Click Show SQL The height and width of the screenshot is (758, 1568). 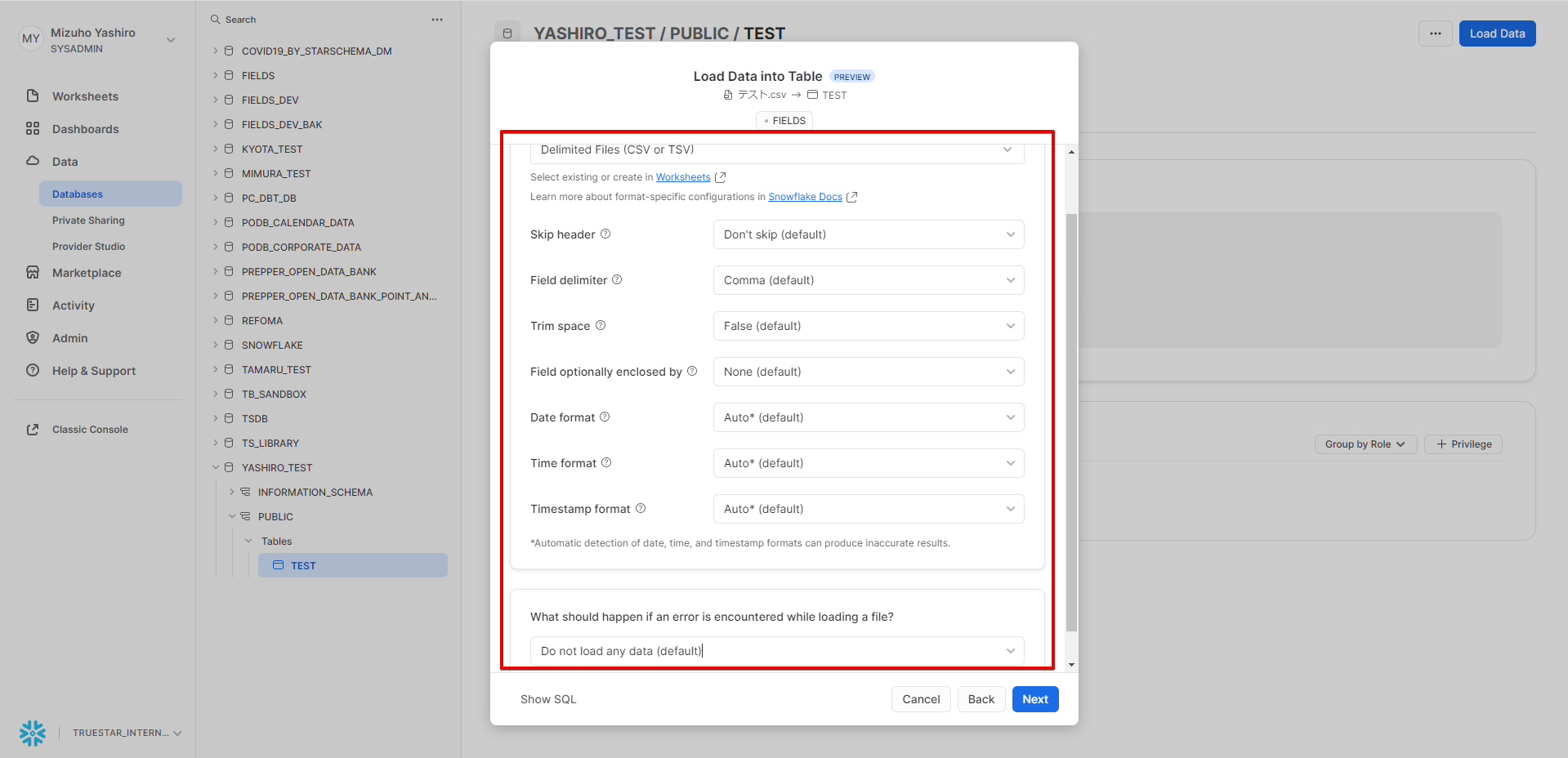coord(548,699)
